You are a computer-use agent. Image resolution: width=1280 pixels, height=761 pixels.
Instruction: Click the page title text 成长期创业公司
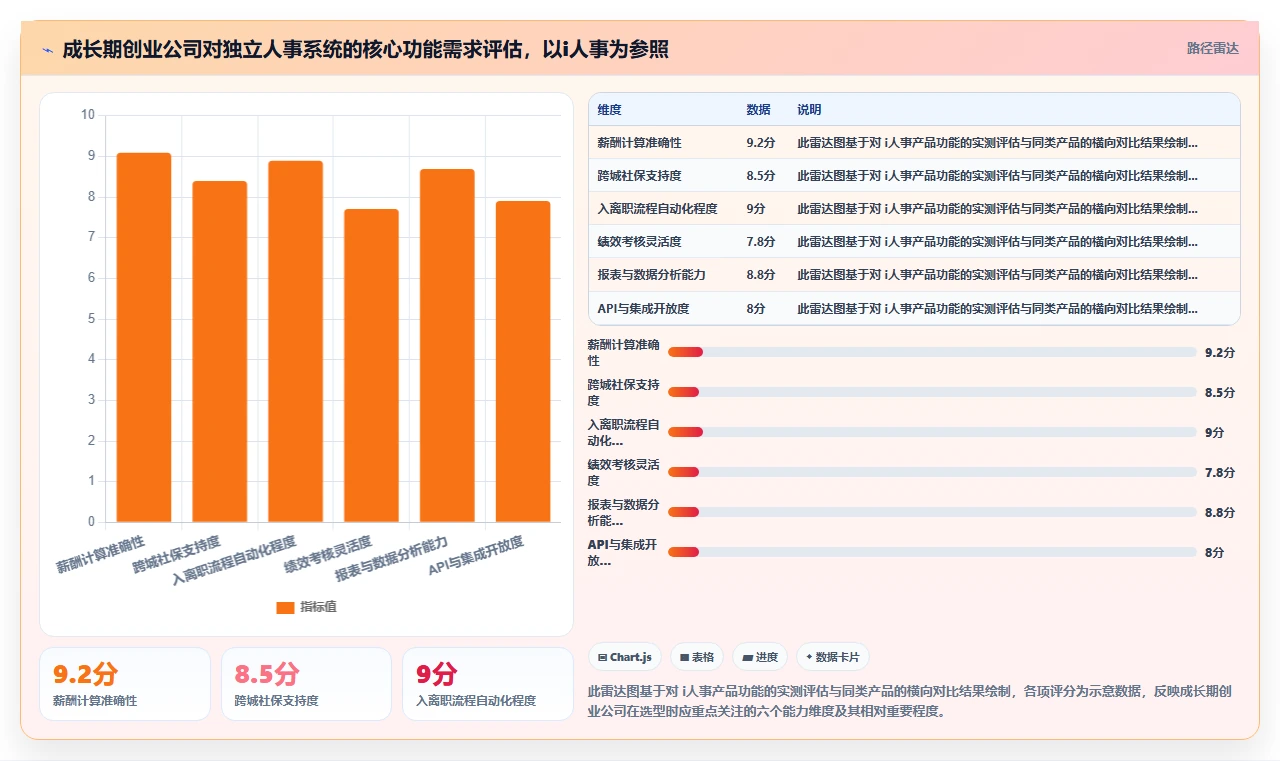pyautogui.click(x=365, y=49)
